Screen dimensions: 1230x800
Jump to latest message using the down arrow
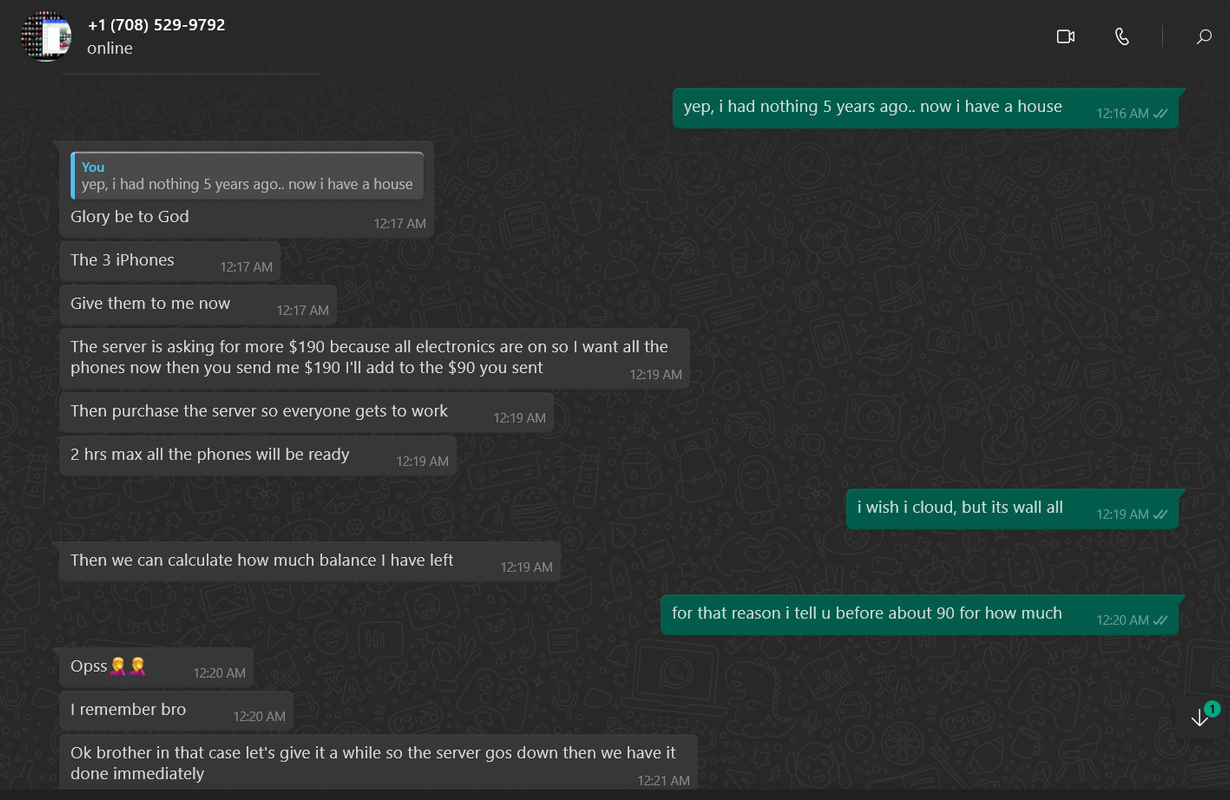pyautogui.click(x=1200, y=718)
